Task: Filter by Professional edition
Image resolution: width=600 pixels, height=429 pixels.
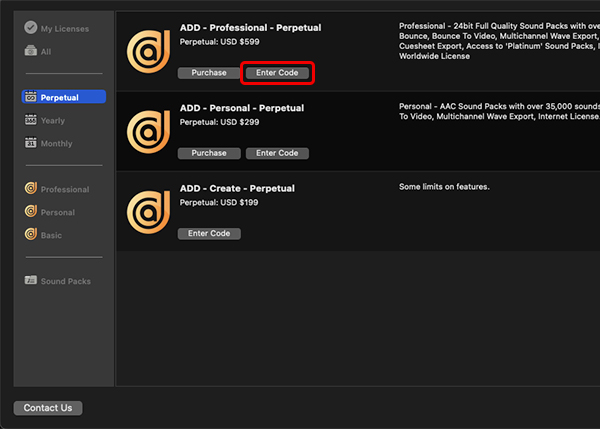Action: point(65,189)
